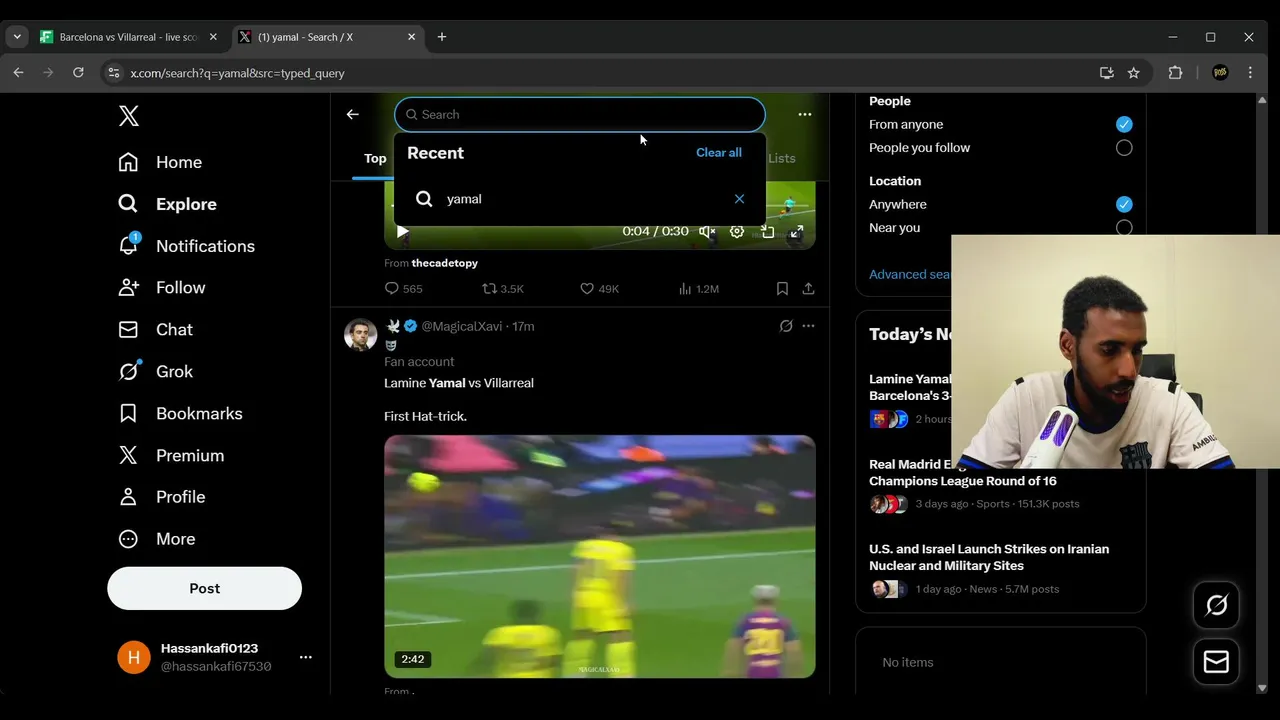Open U.S. and Israel strikes news item
1280x720 pixels.
coord(1000,569)
